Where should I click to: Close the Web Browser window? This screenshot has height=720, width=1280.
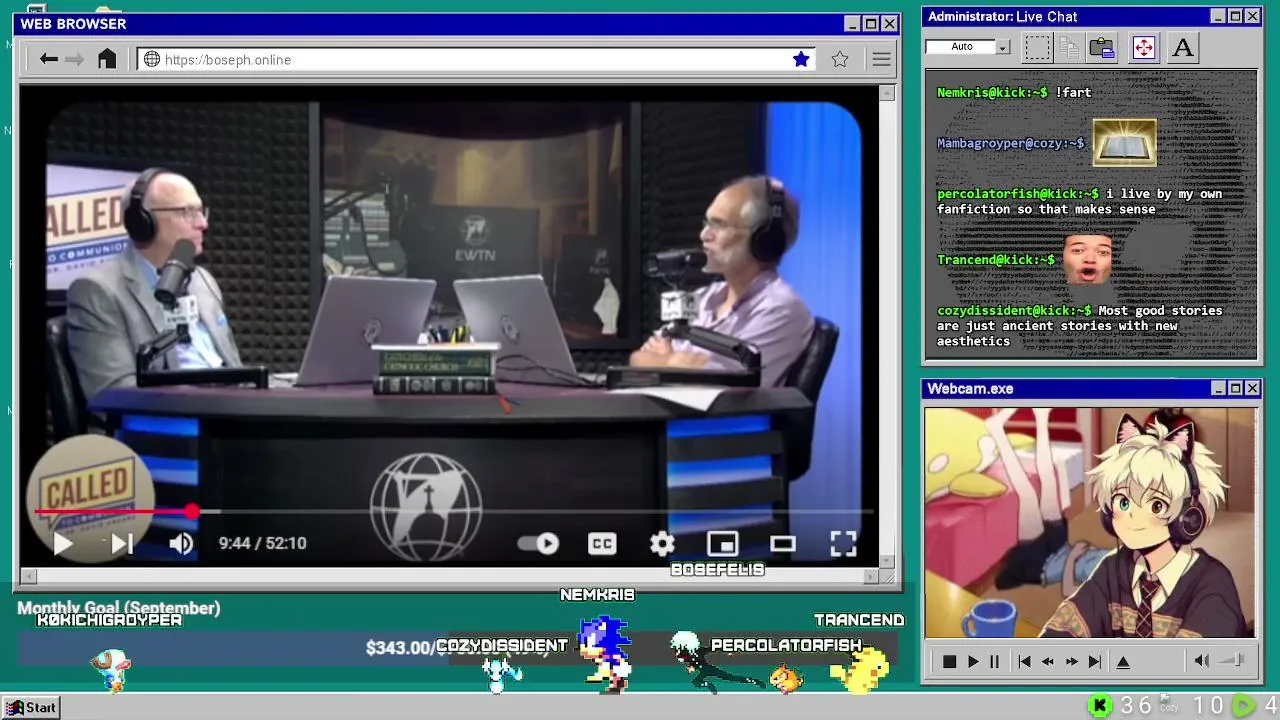point(888,23)
